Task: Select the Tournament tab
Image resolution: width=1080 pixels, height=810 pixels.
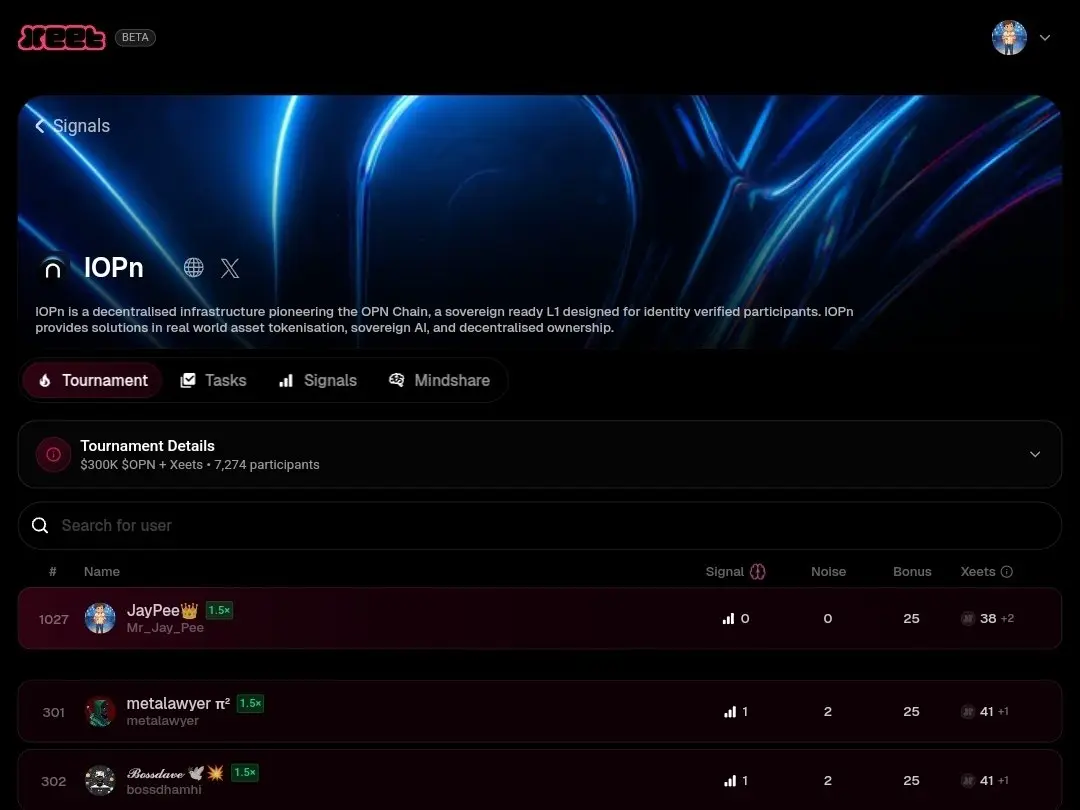Action: coord(93,380)
